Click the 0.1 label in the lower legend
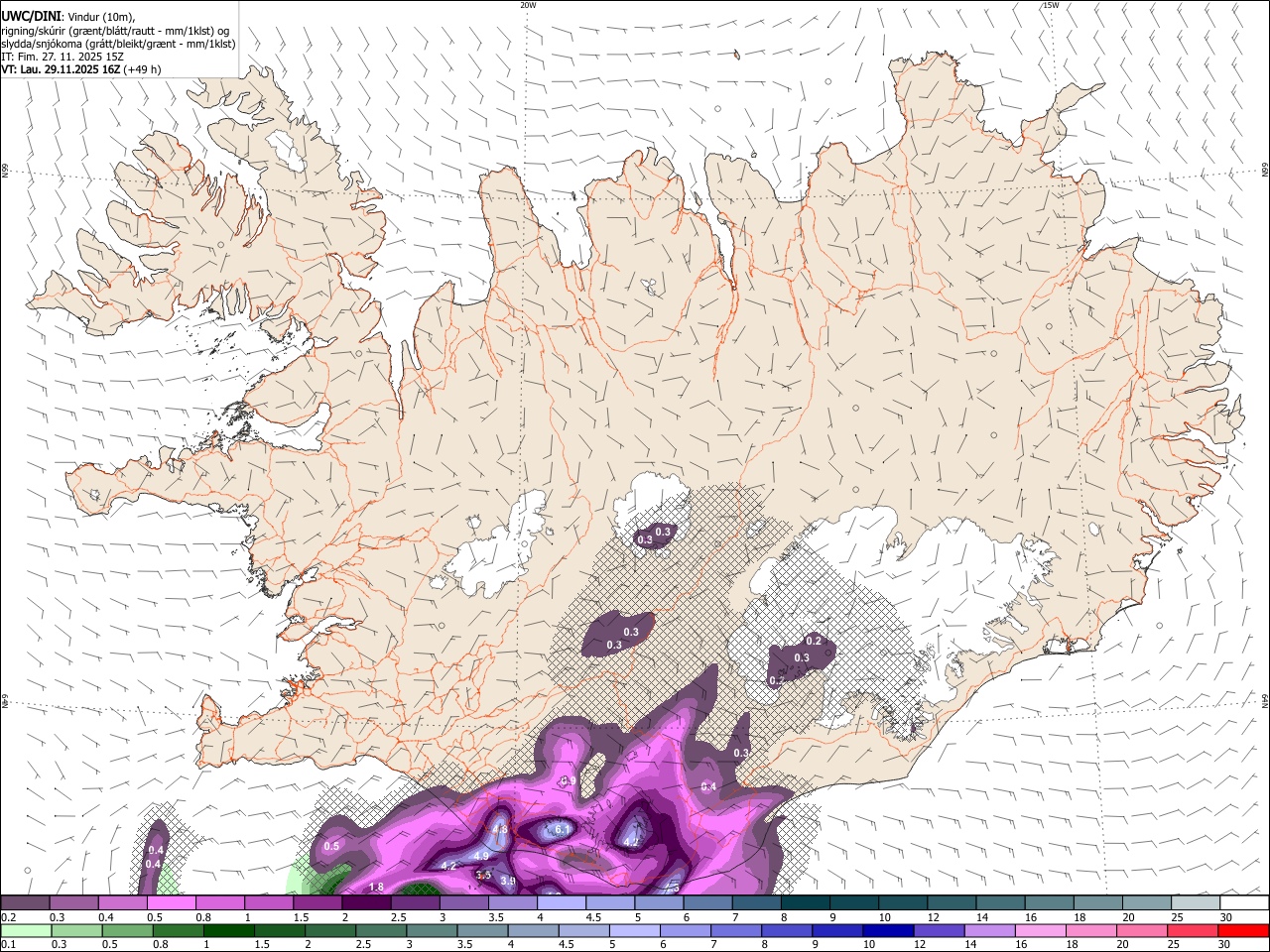 pyautogui.click(x=8, y=945)
